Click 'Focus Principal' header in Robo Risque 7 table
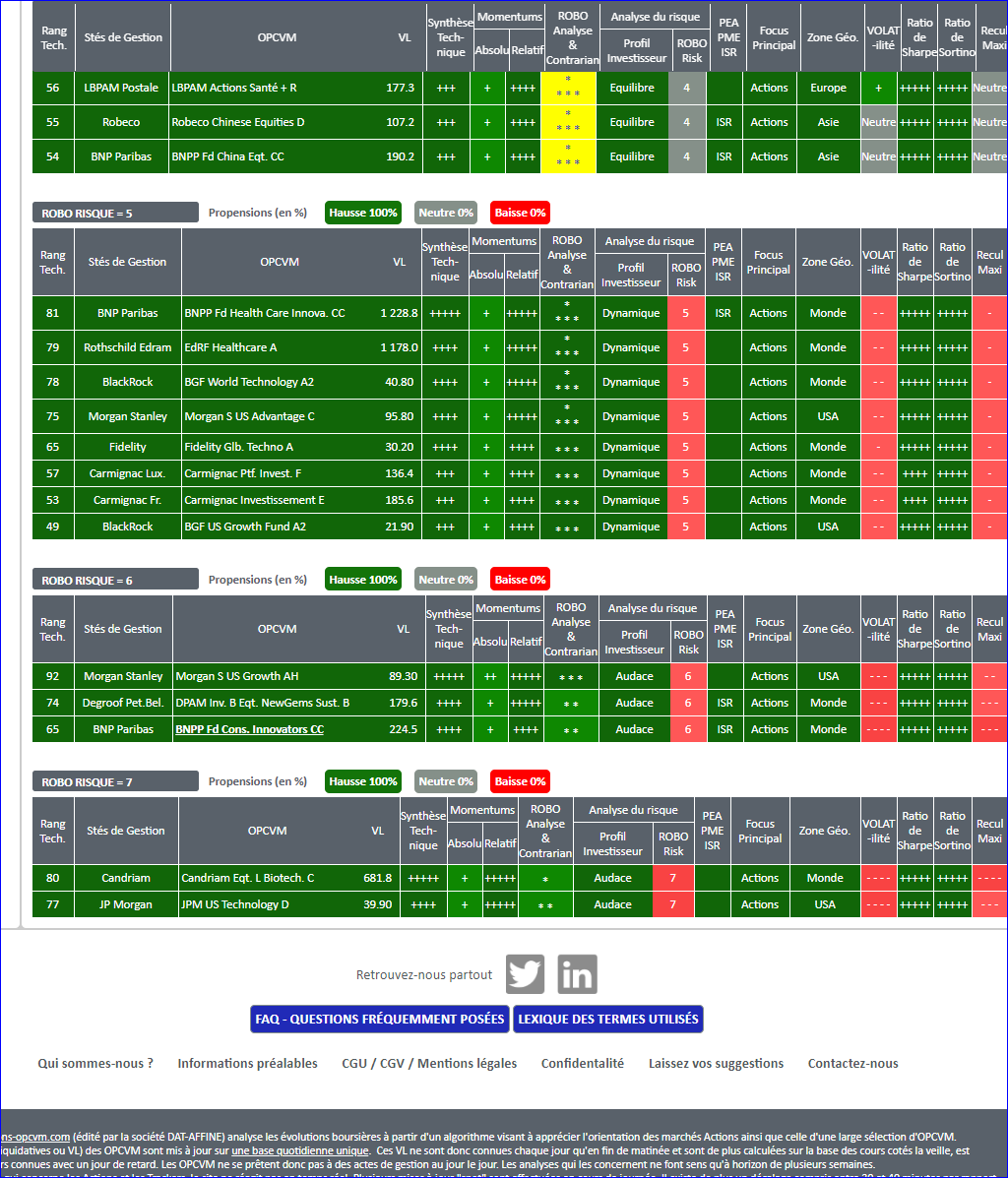 (760, 831)
